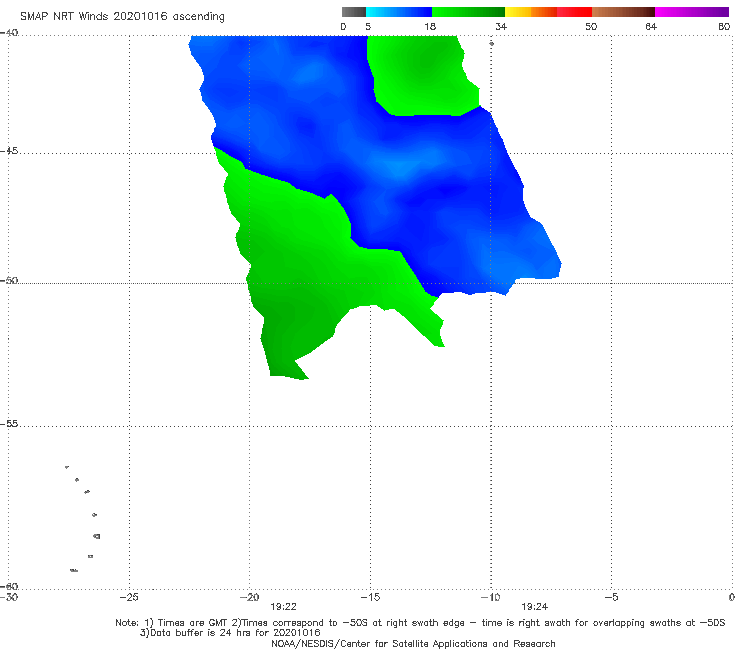Click the green segment of the color bar
The image size is (740, 650).
tap(468, 12)
